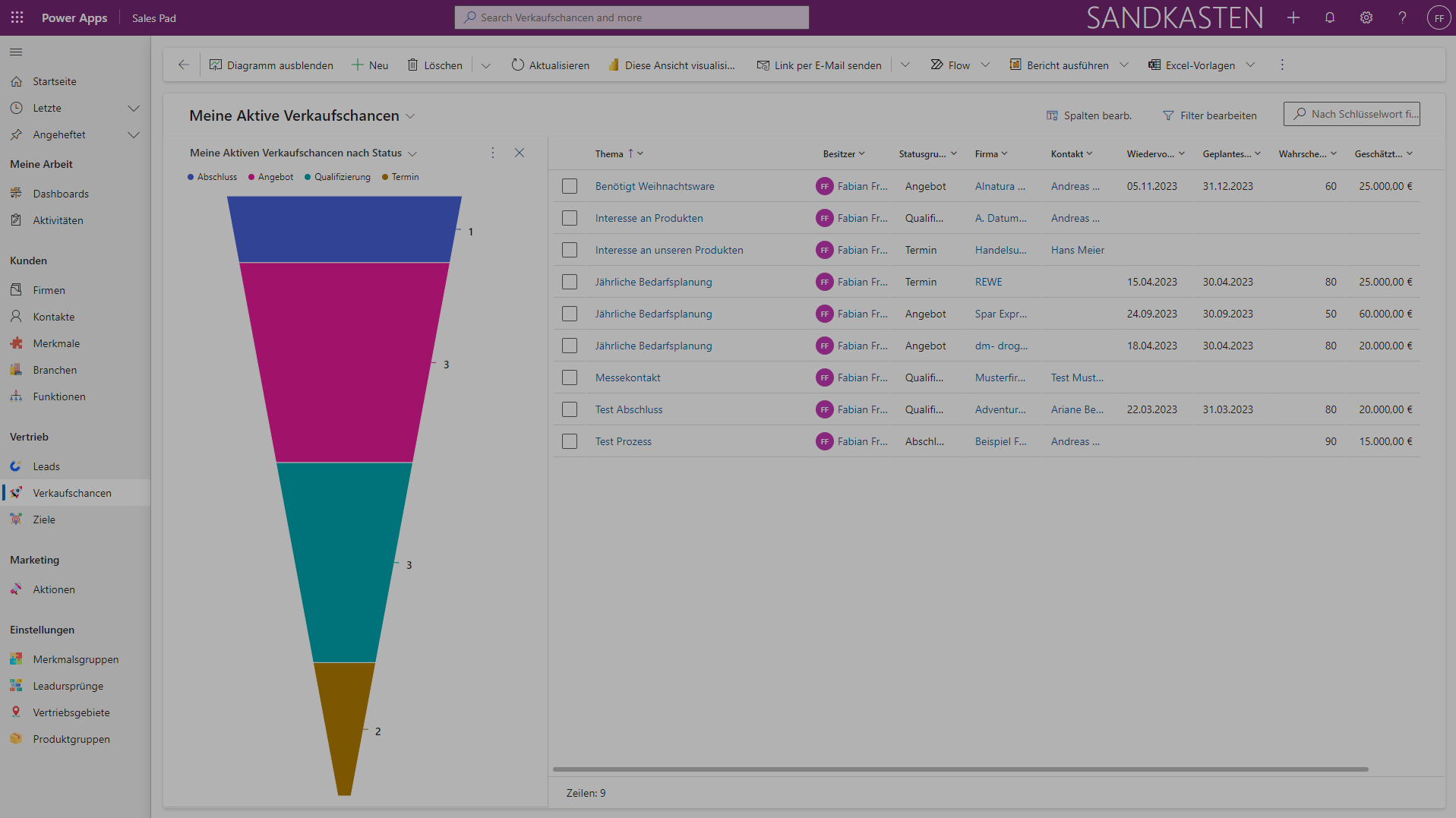Expand Angeheftet in sidebar
This screenshot has width=1456, height=818.
(134, 135)
